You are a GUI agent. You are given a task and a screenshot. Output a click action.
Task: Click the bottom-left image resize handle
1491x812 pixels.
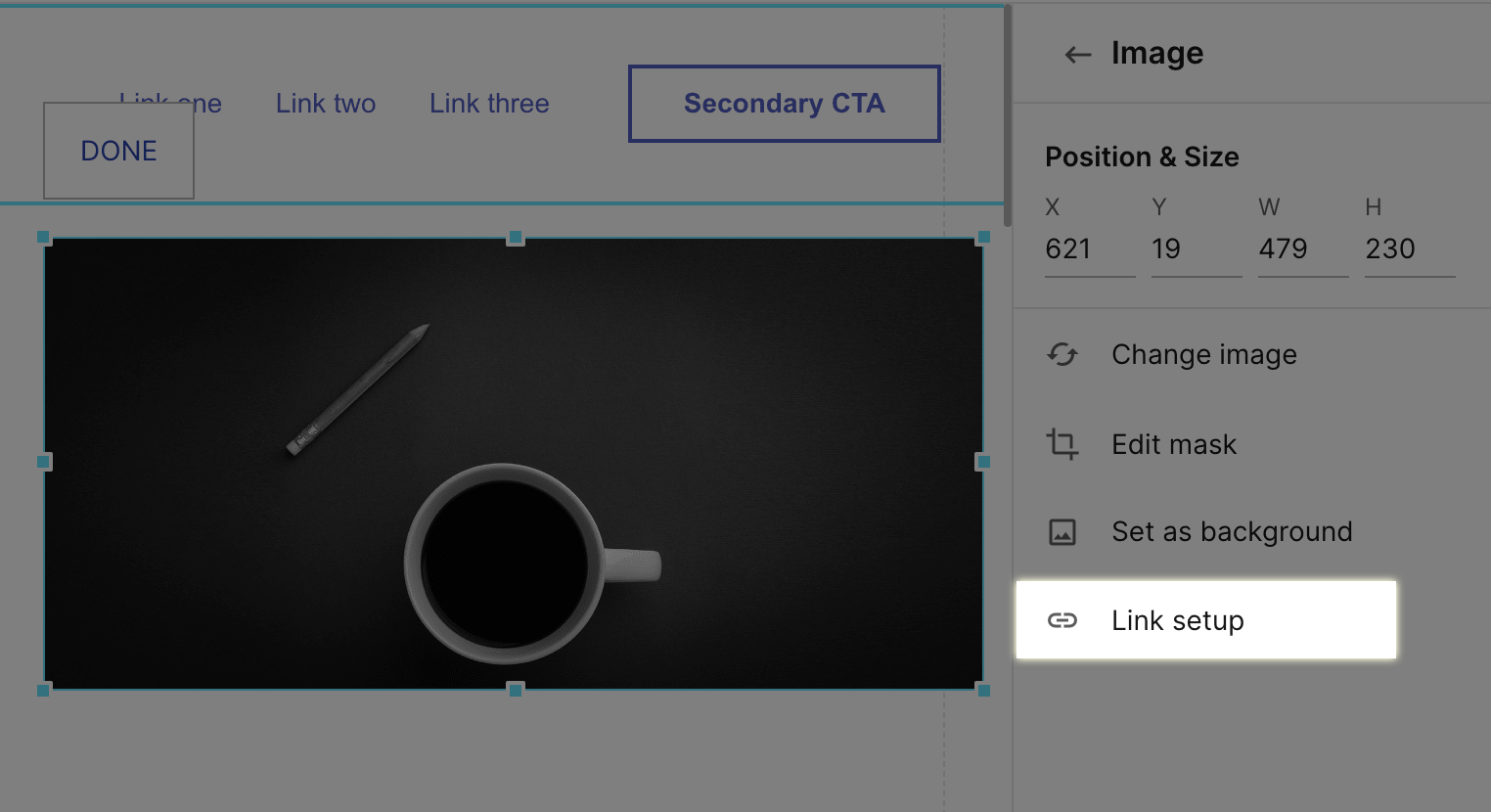point(43,691)
